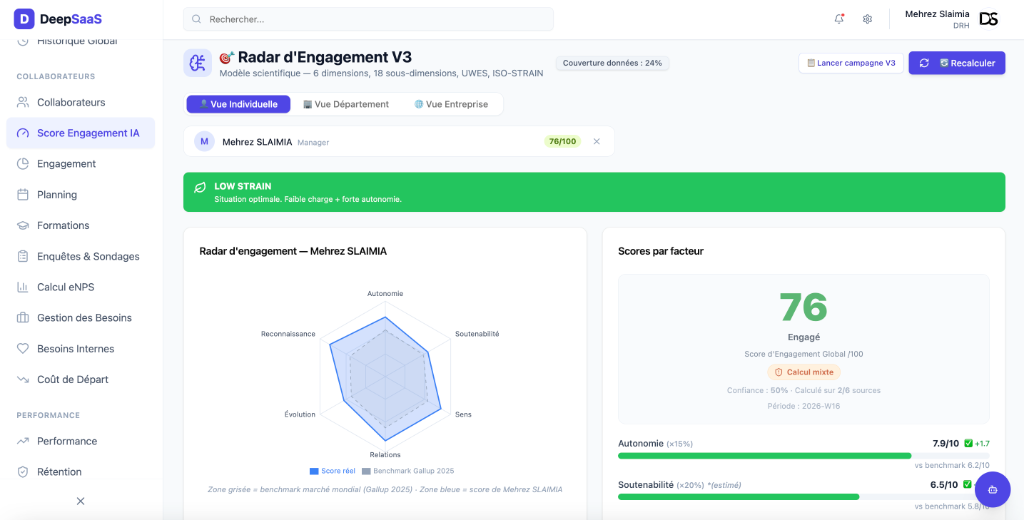Open Collaborateurs in the sidebar
This screenshot has height=520, width=1024.
pos(81,103)
